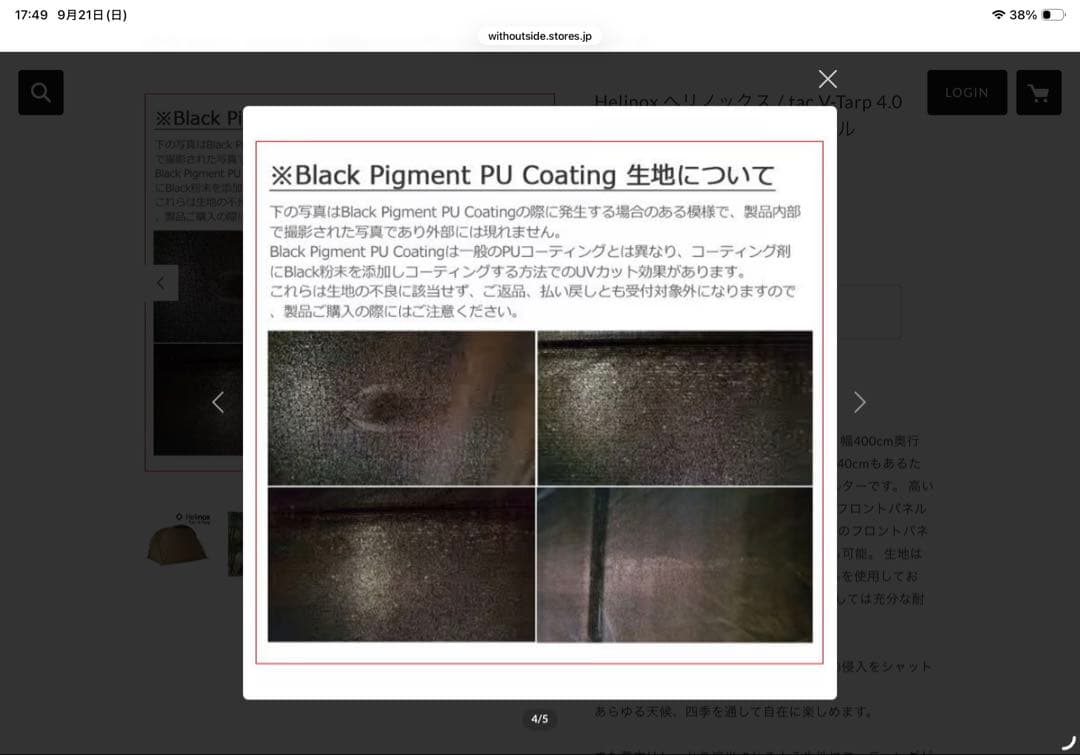1080x755 pixels.
Task: Select the partially hidden second thumbnail
Action: coord(235,543)
